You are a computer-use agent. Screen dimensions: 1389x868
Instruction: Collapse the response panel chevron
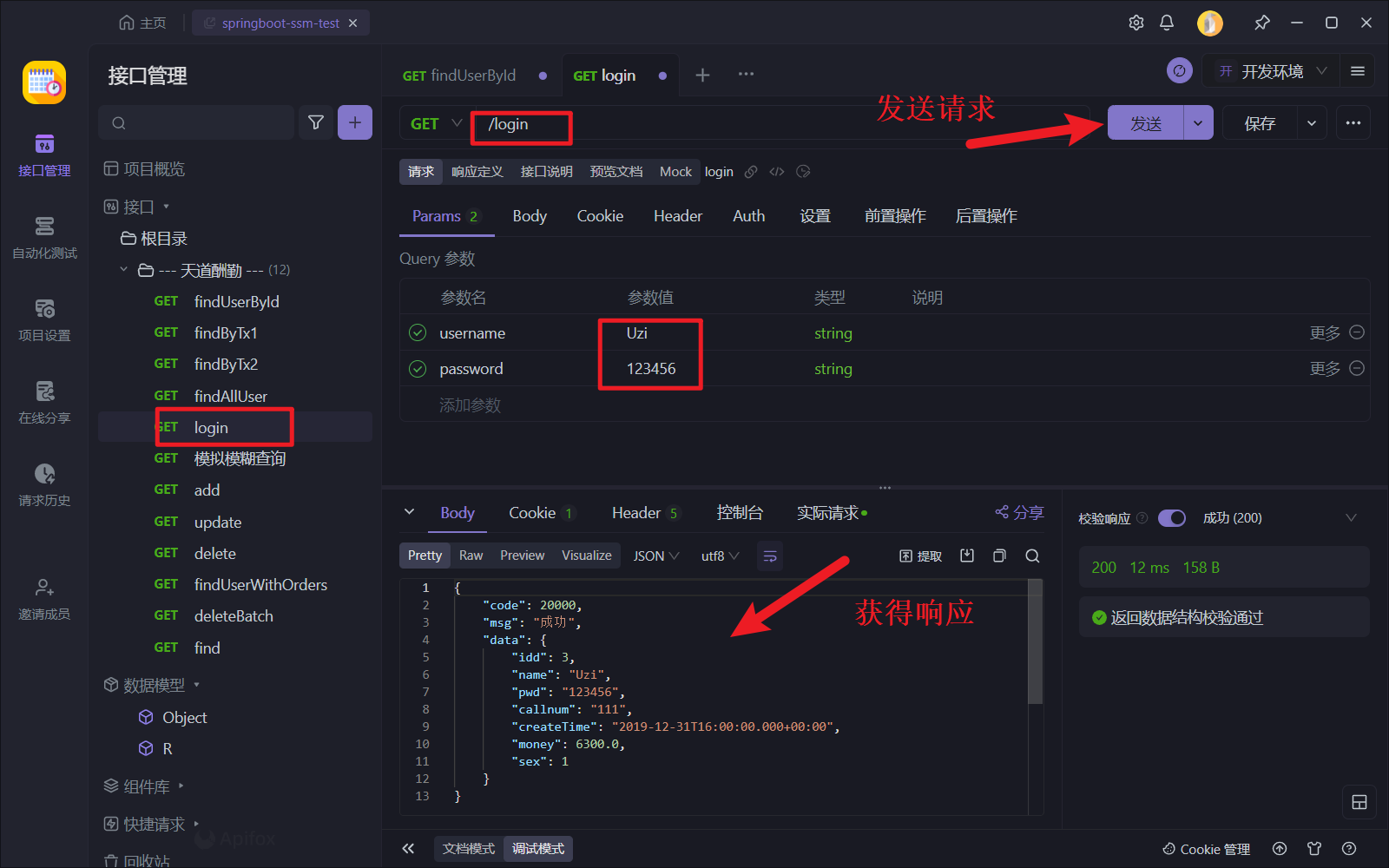click(409, 512)
